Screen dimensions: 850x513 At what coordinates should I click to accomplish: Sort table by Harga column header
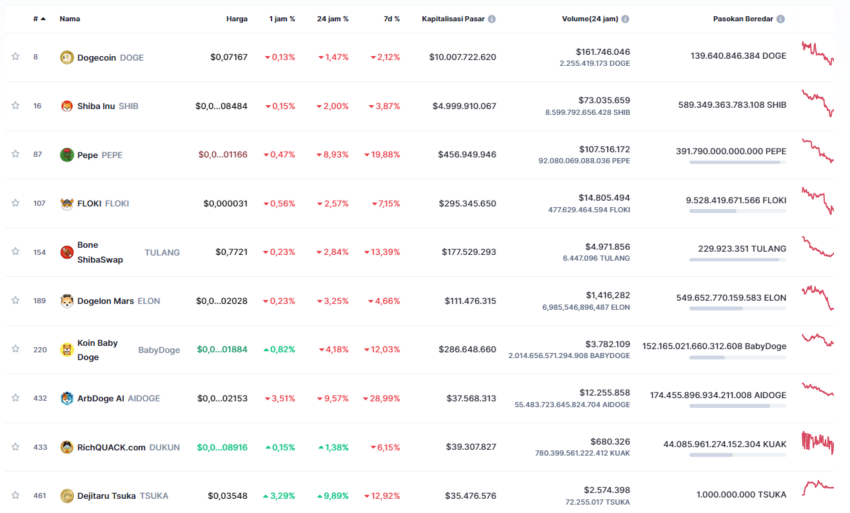click(237, 19)
